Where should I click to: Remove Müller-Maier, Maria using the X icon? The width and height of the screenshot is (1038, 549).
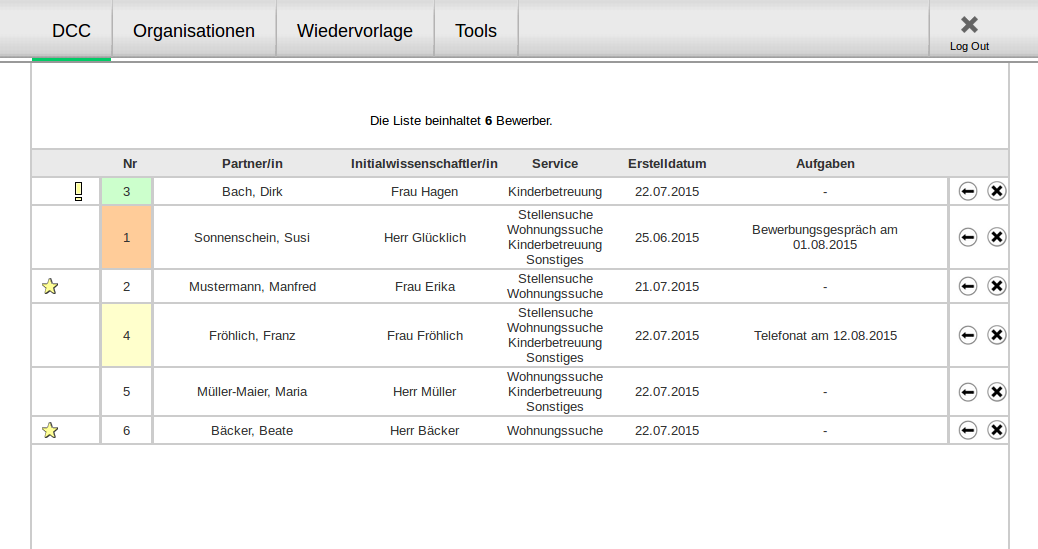[997, 391]
